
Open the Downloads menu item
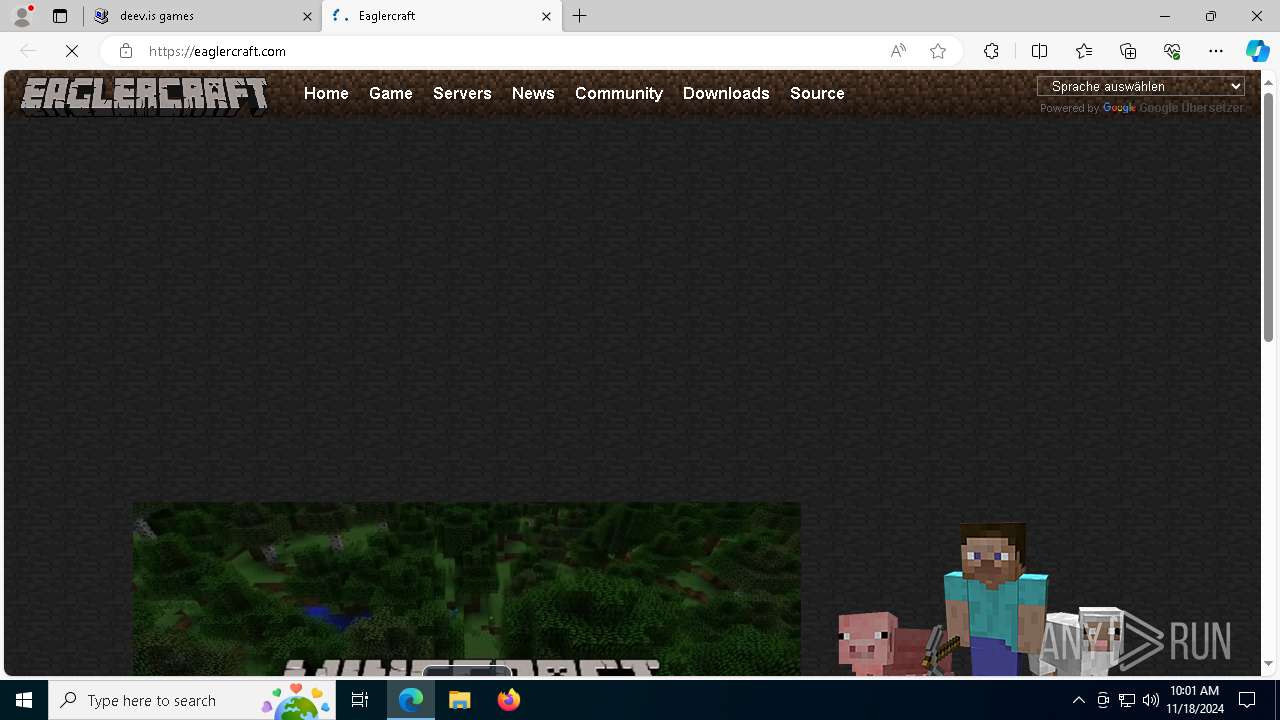[726, 93]
